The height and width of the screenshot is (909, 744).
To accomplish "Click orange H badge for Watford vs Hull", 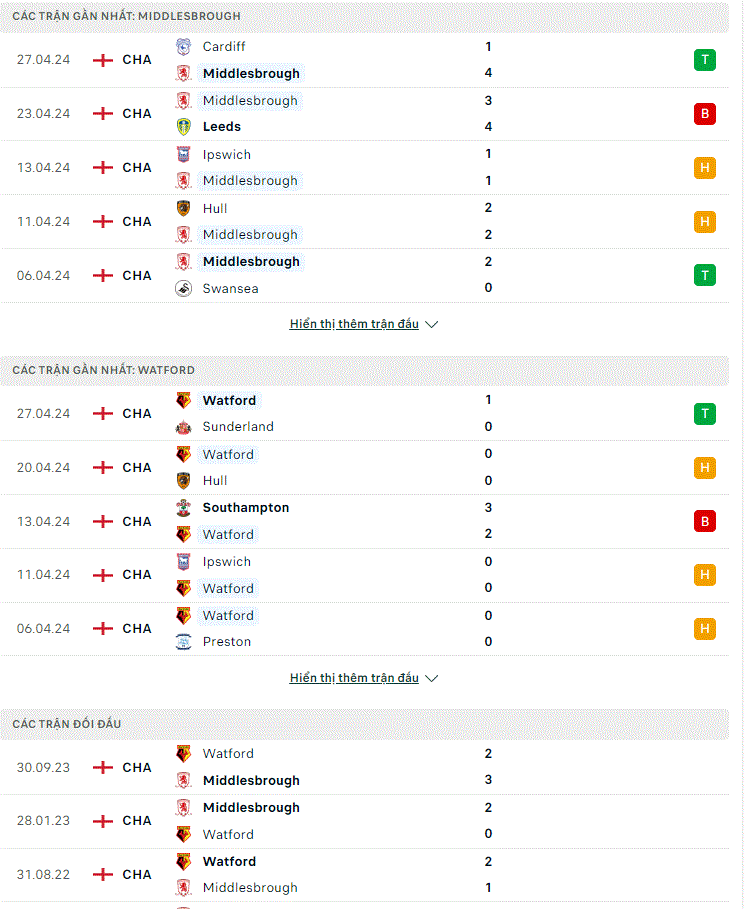I will pos(705,468).
